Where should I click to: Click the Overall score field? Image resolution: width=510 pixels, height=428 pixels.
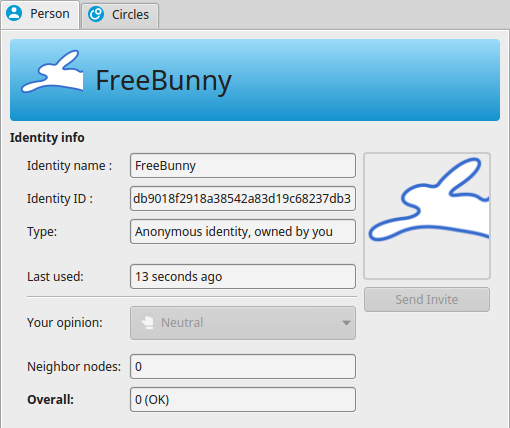[x=243, y=399]
